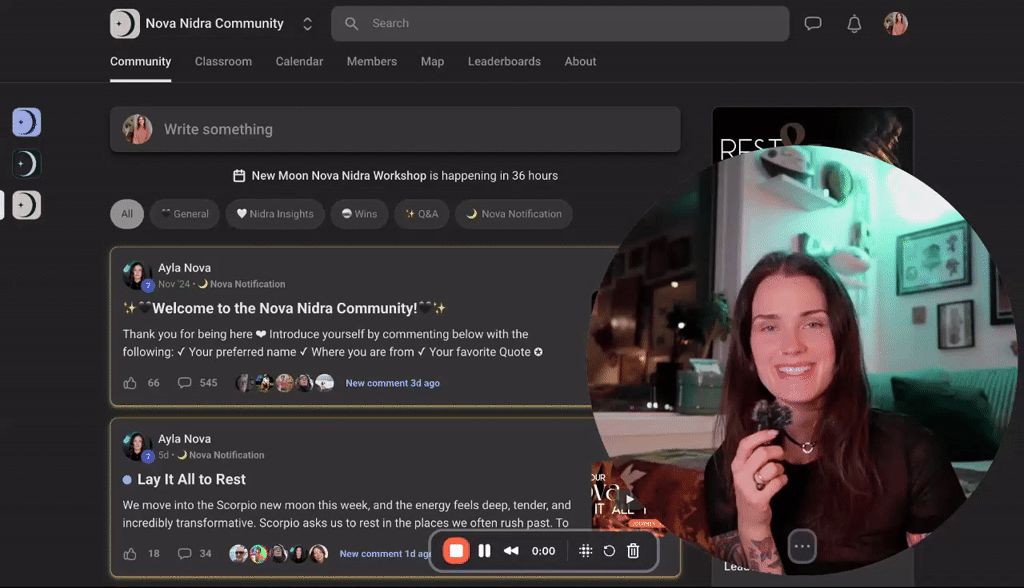
Task: Rewind the recording timeline
Action: (511, 550)
